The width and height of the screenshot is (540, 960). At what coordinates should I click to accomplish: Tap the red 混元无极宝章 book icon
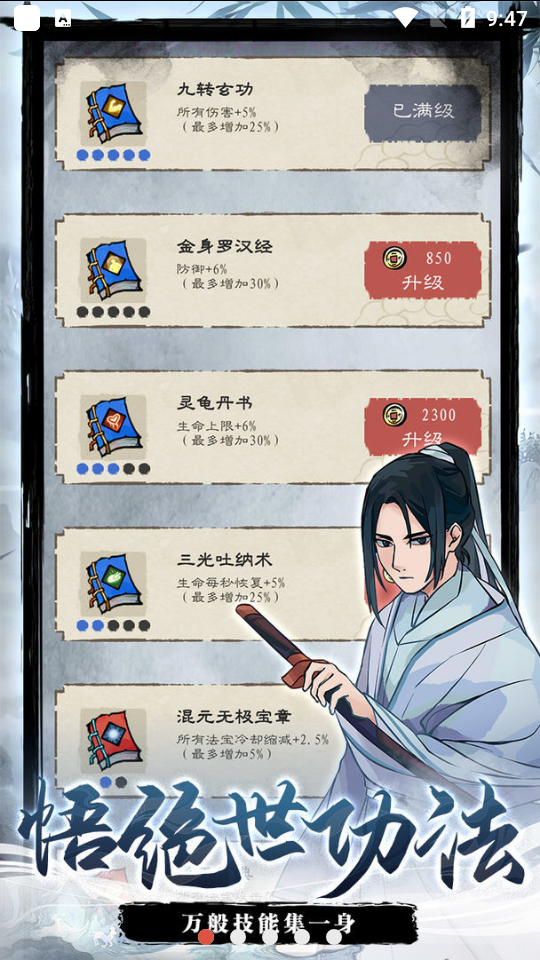(113, 741)
